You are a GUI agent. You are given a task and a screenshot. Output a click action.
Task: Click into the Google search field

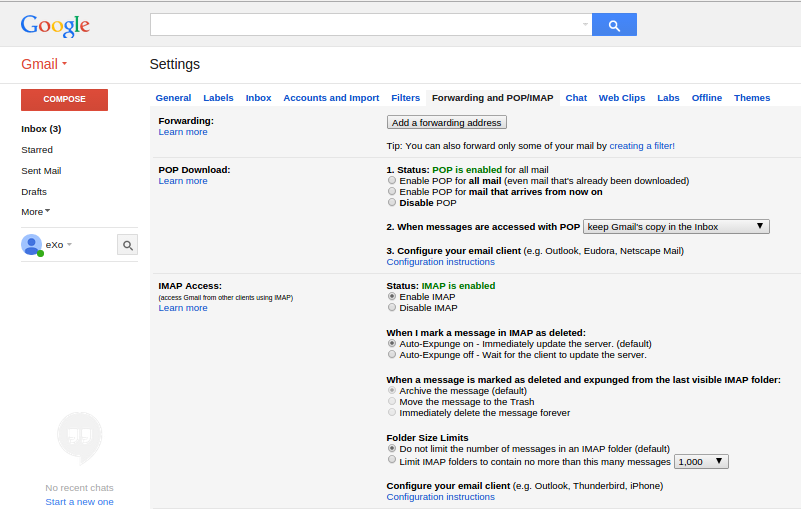pos(366,25)
